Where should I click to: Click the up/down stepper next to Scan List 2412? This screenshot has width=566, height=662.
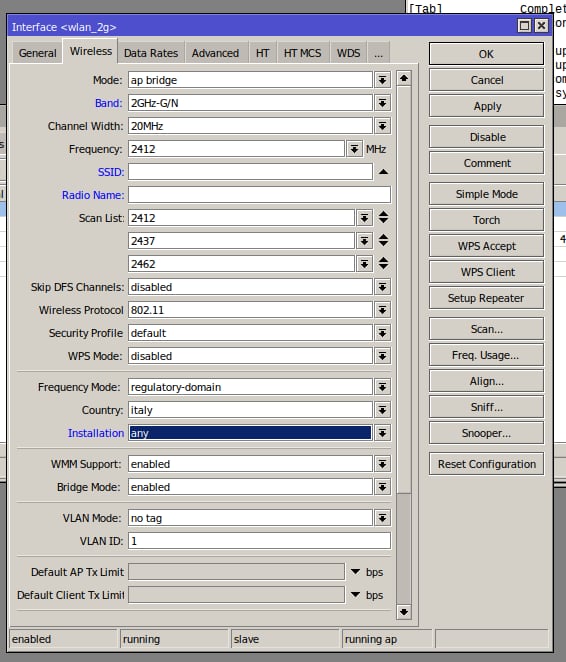383,217
